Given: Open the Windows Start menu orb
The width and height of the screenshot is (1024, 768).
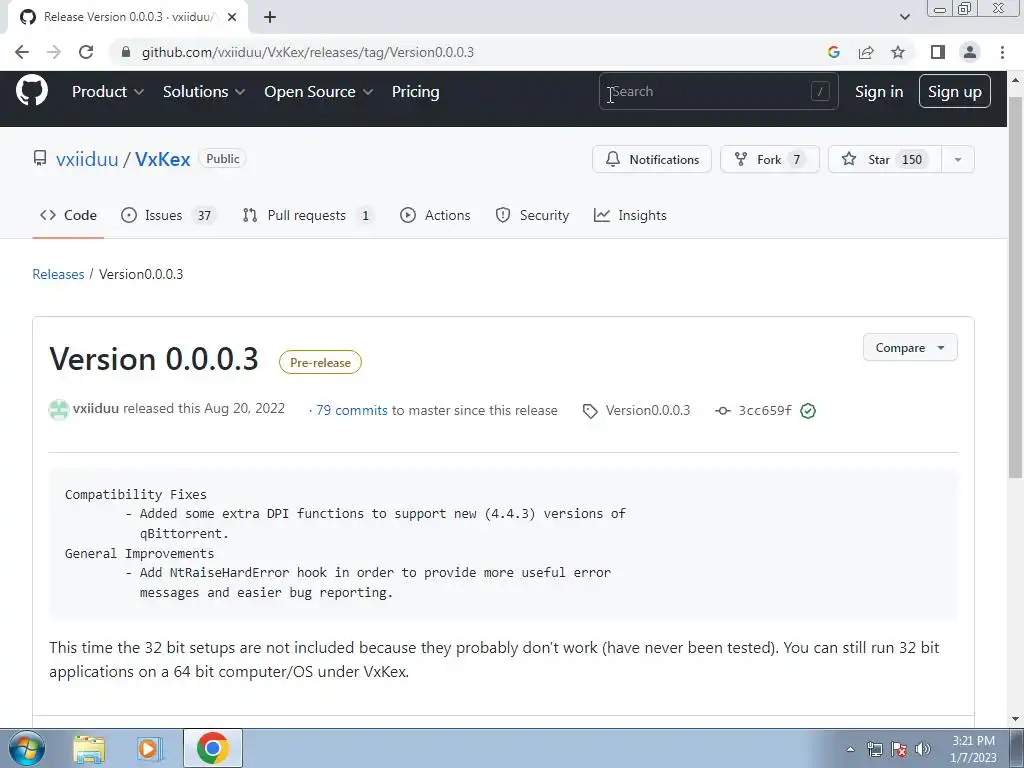Looking at the screenshot, I should (x=27, y=748).
